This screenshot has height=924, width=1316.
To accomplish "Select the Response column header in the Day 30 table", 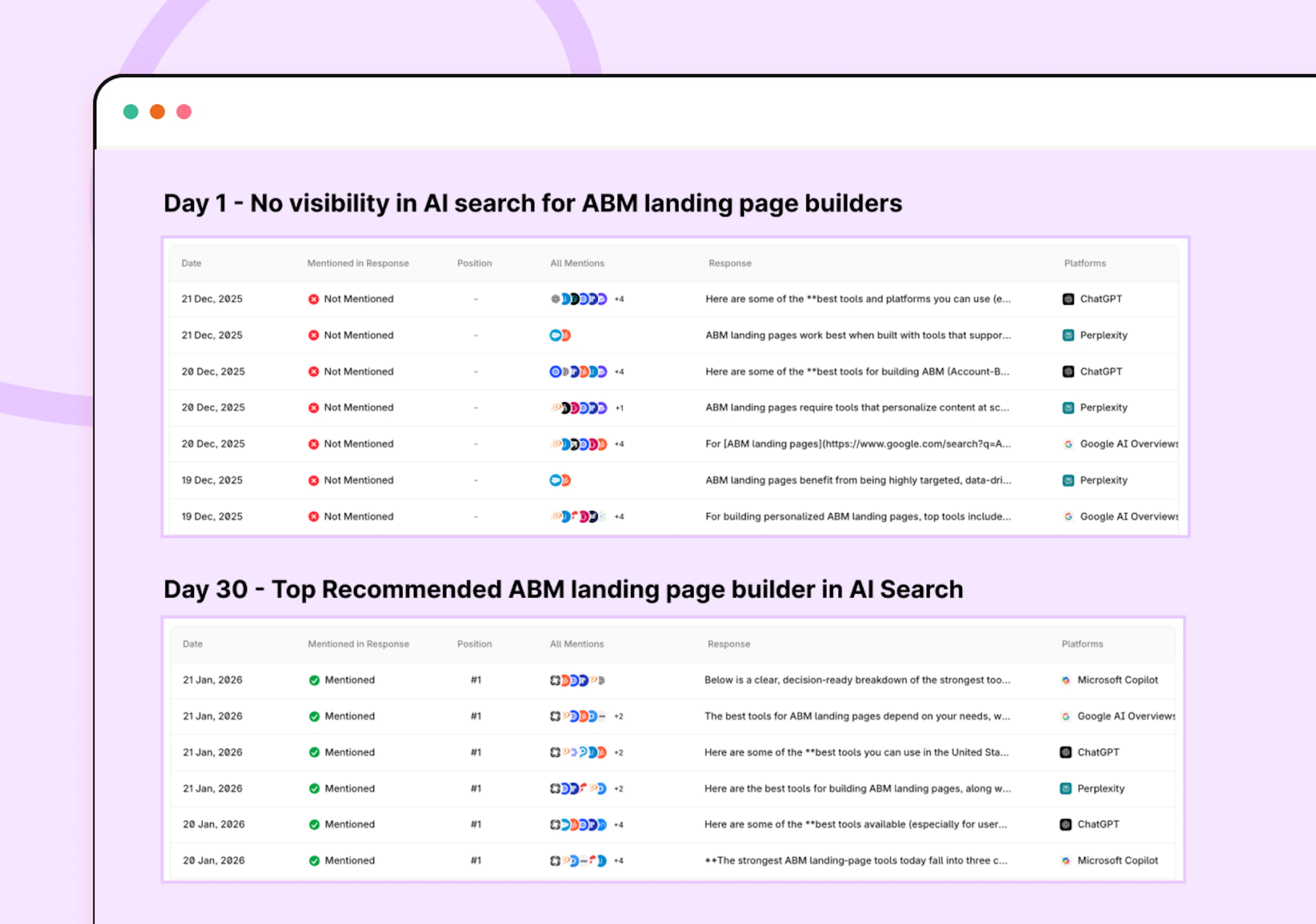I will pos(729,644).
